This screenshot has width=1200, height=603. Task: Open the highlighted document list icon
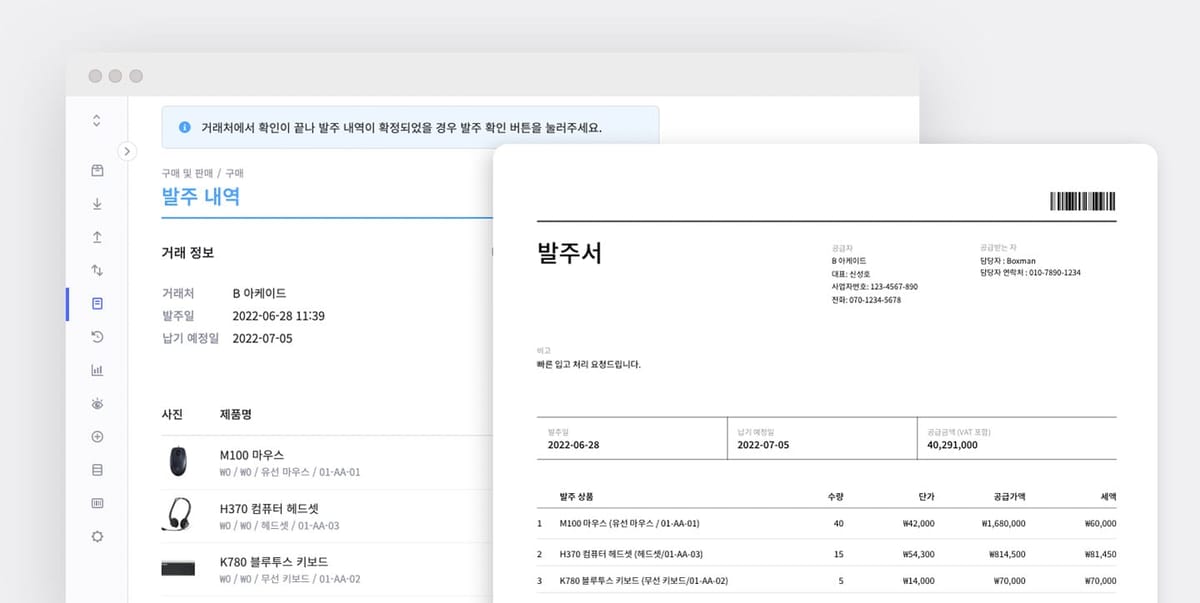point(96,304)
